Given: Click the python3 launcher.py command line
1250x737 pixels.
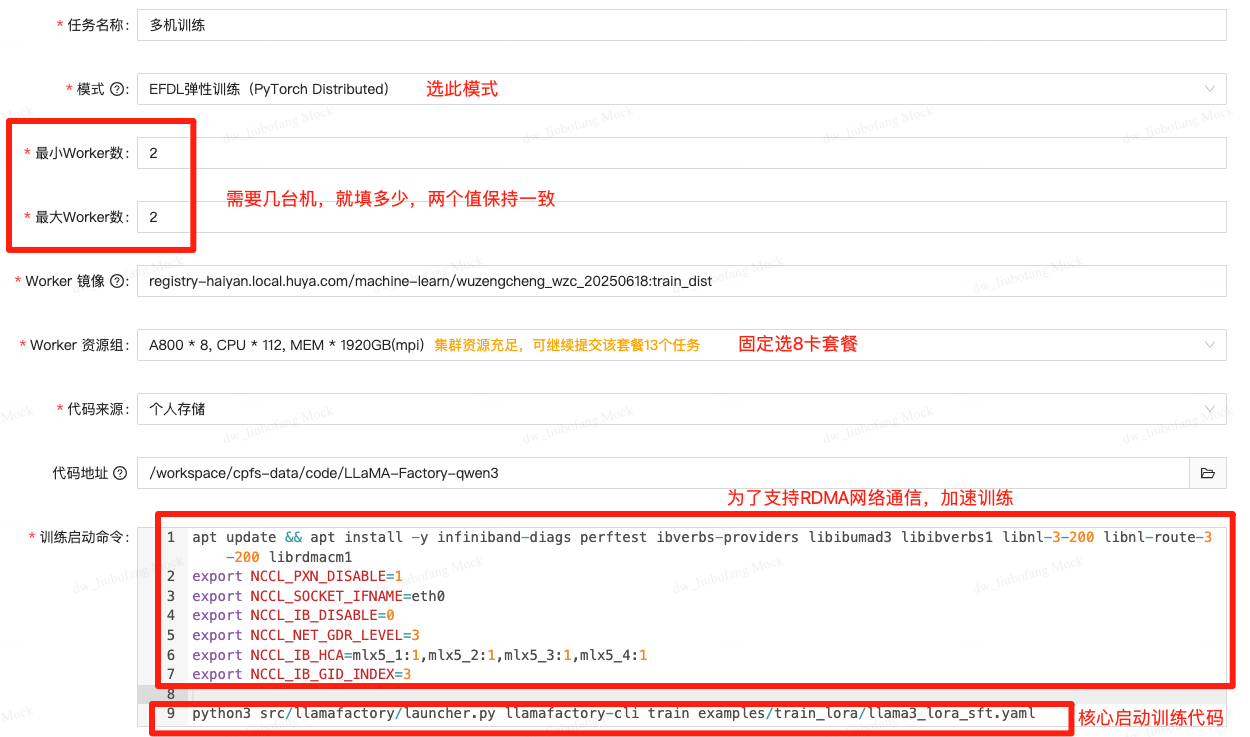Looking at the screenshot, I should [x=613, y=714].
